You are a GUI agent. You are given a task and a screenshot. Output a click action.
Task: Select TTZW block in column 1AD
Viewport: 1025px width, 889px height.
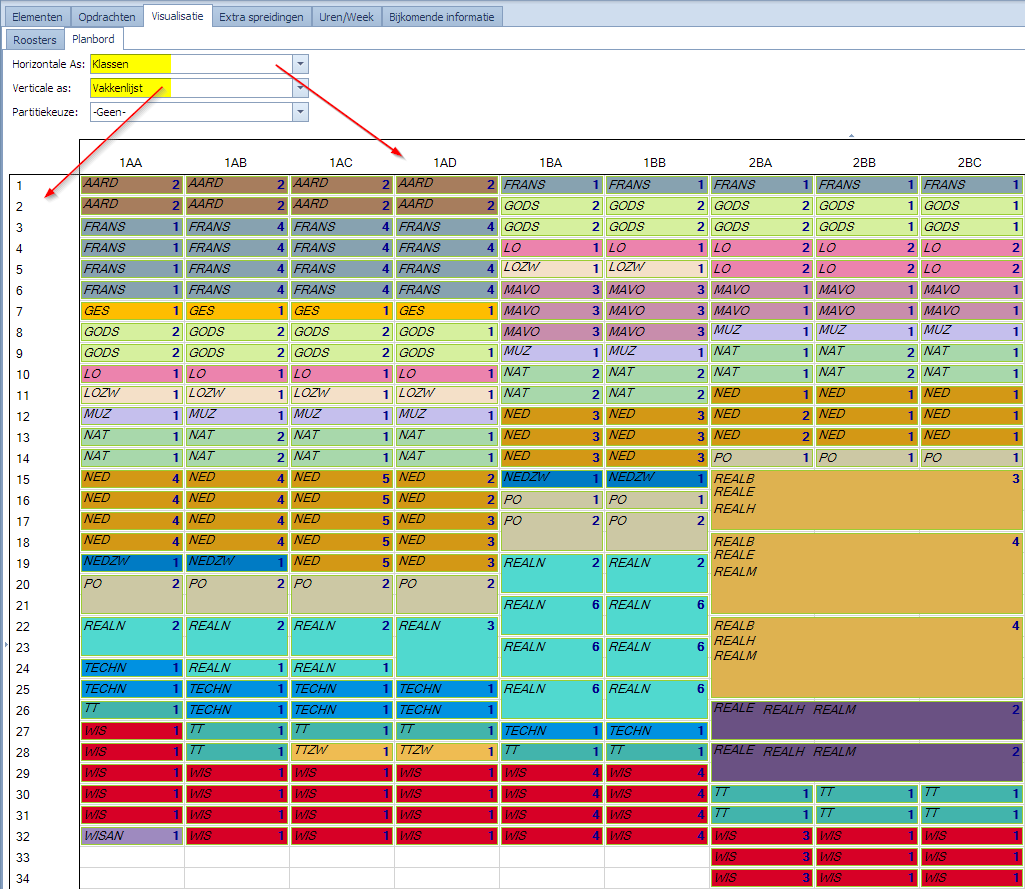(446, 750)
